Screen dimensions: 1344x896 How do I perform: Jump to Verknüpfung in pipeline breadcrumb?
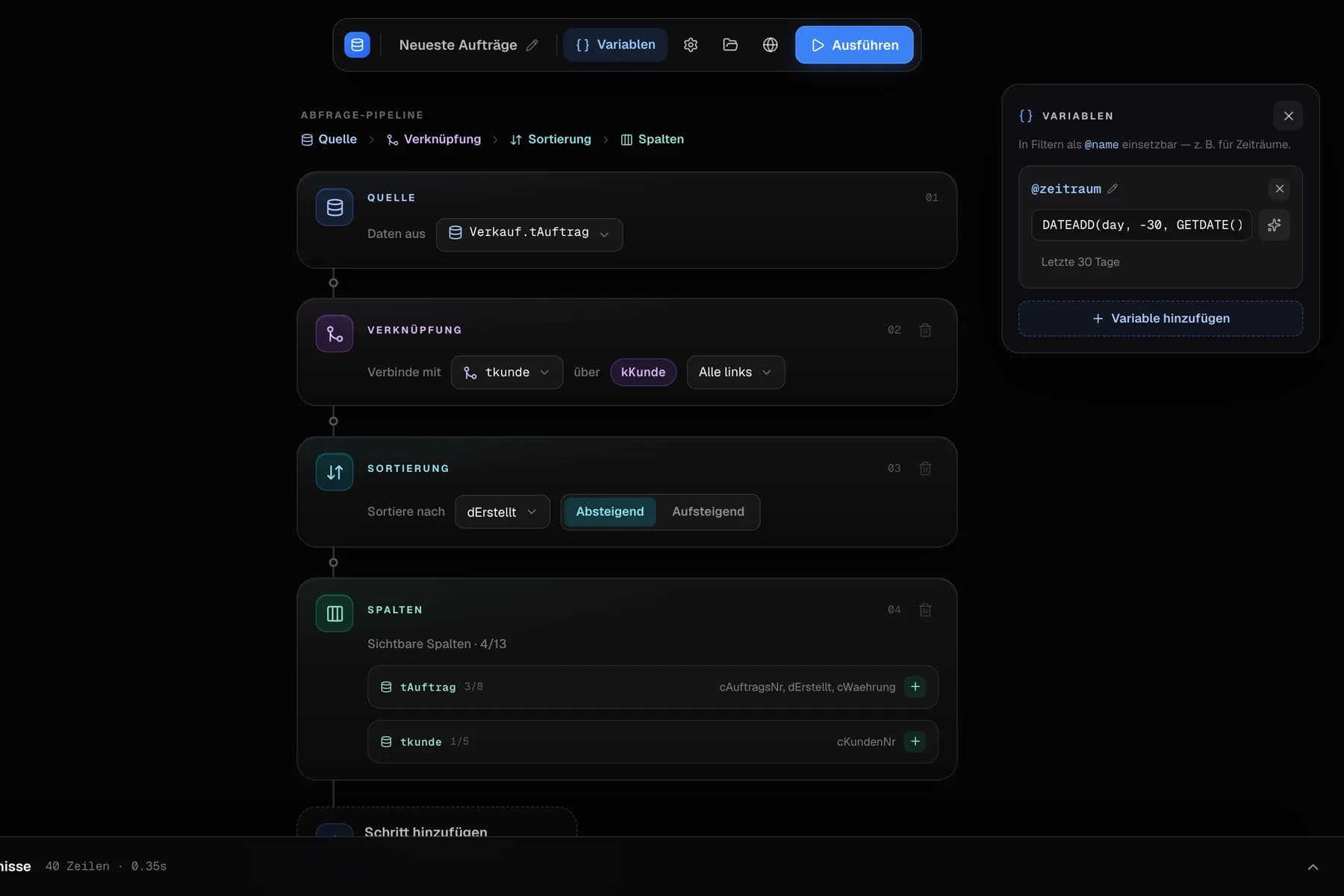(x=434, y=140)
